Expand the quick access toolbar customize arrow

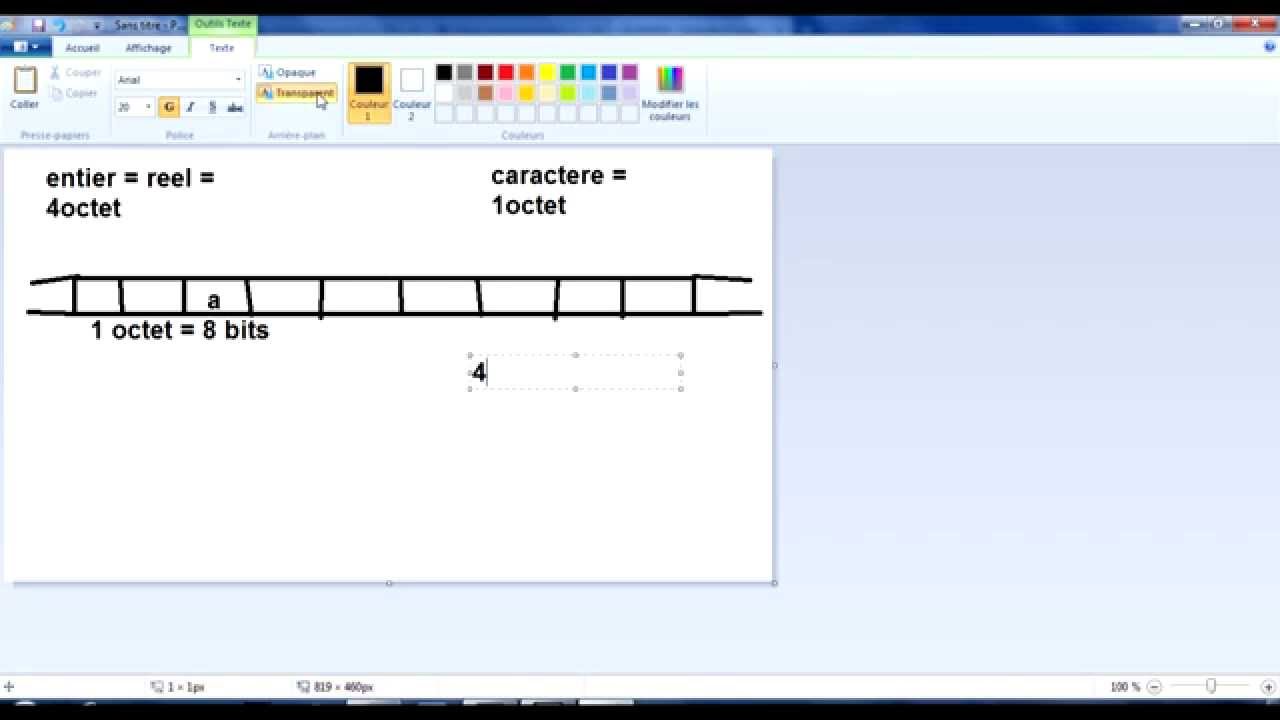[x=97, y=25]
